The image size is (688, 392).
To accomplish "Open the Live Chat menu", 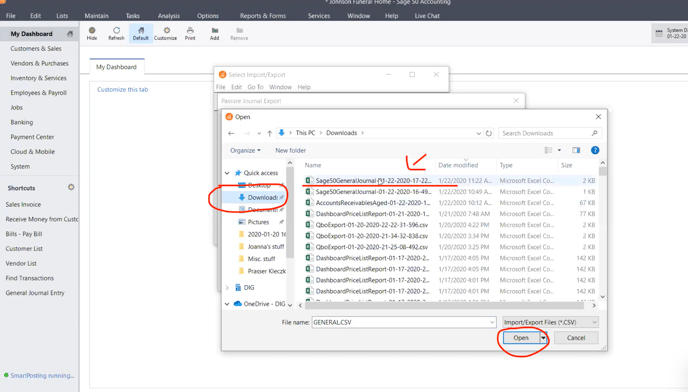I will pos(427,16).
